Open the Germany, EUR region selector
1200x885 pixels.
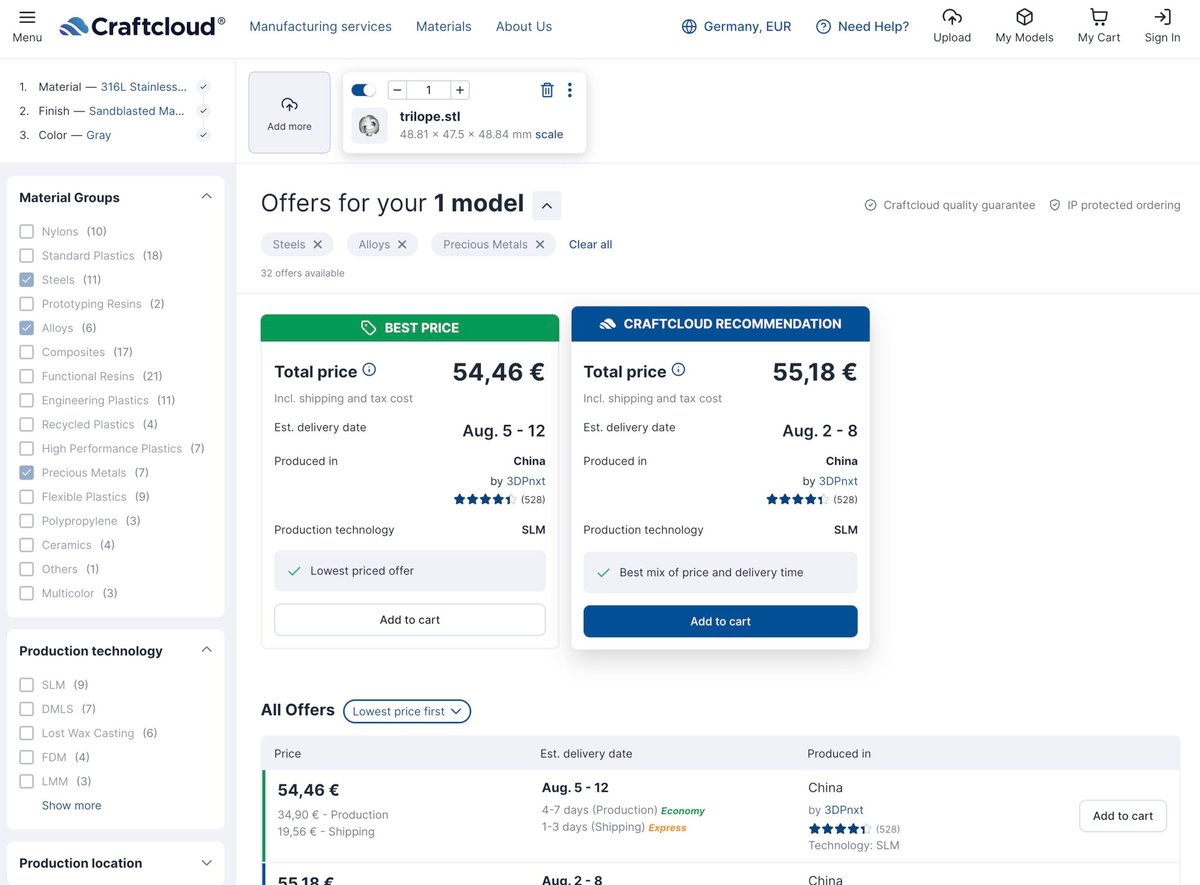click(736, 27)
